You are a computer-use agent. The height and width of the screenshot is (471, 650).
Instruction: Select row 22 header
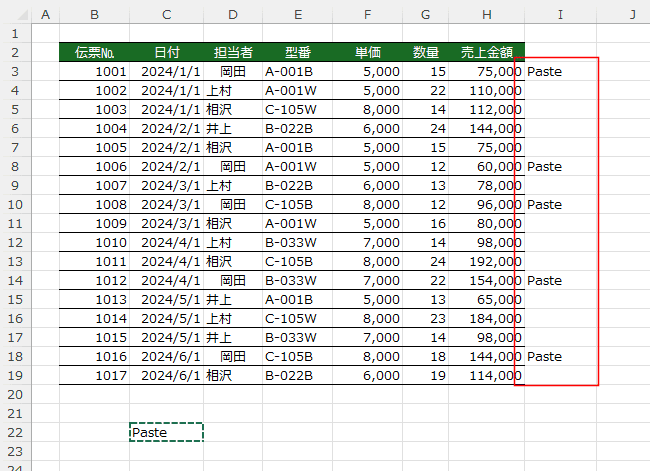15,432
